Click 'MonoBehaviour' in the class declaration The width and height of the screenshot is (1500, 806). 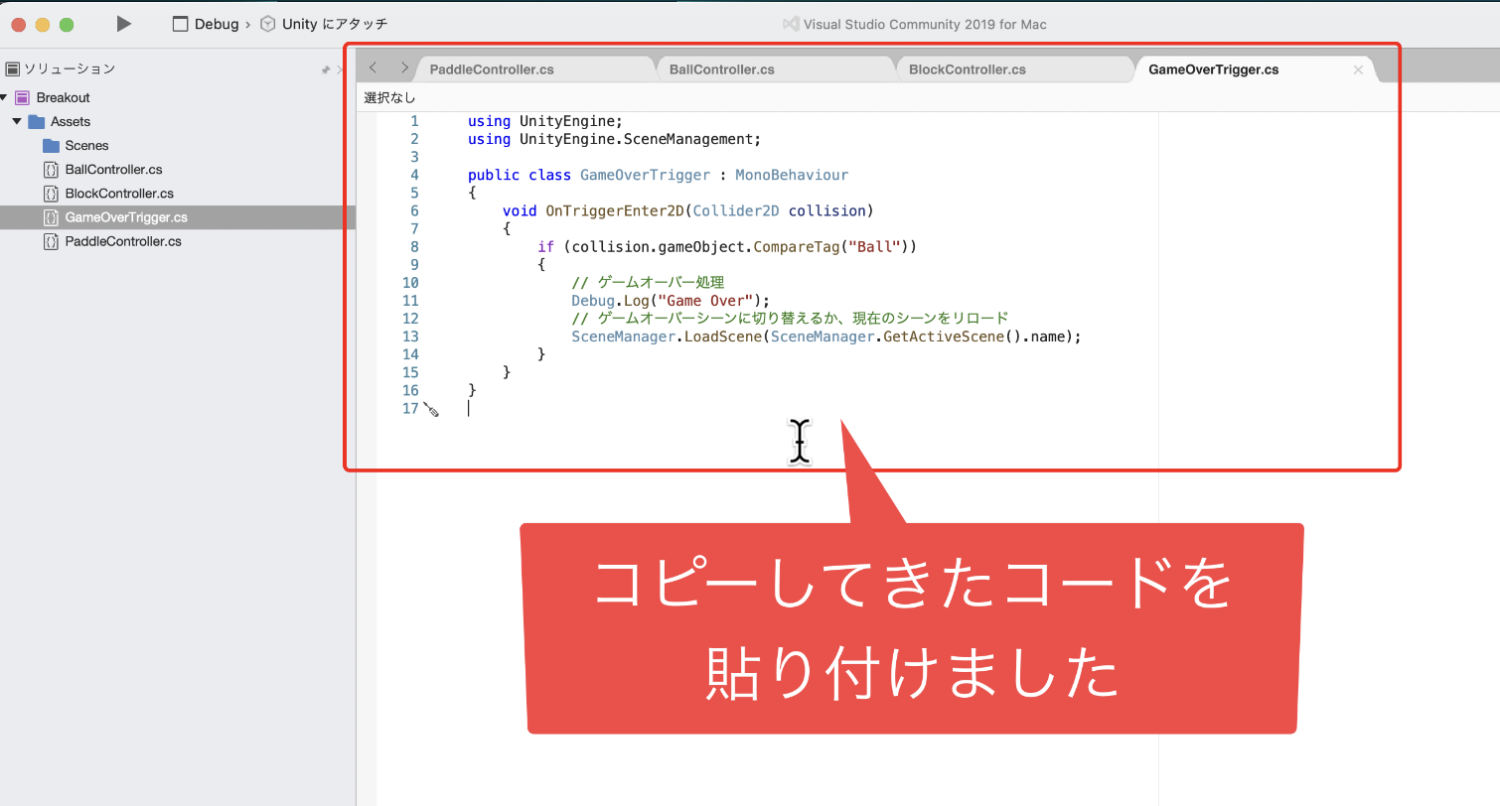791,175
